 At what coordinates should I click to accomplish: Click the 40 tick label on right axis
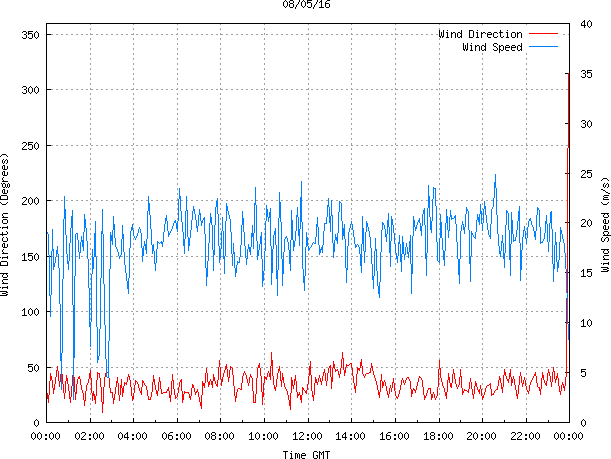tap(586, 24)
